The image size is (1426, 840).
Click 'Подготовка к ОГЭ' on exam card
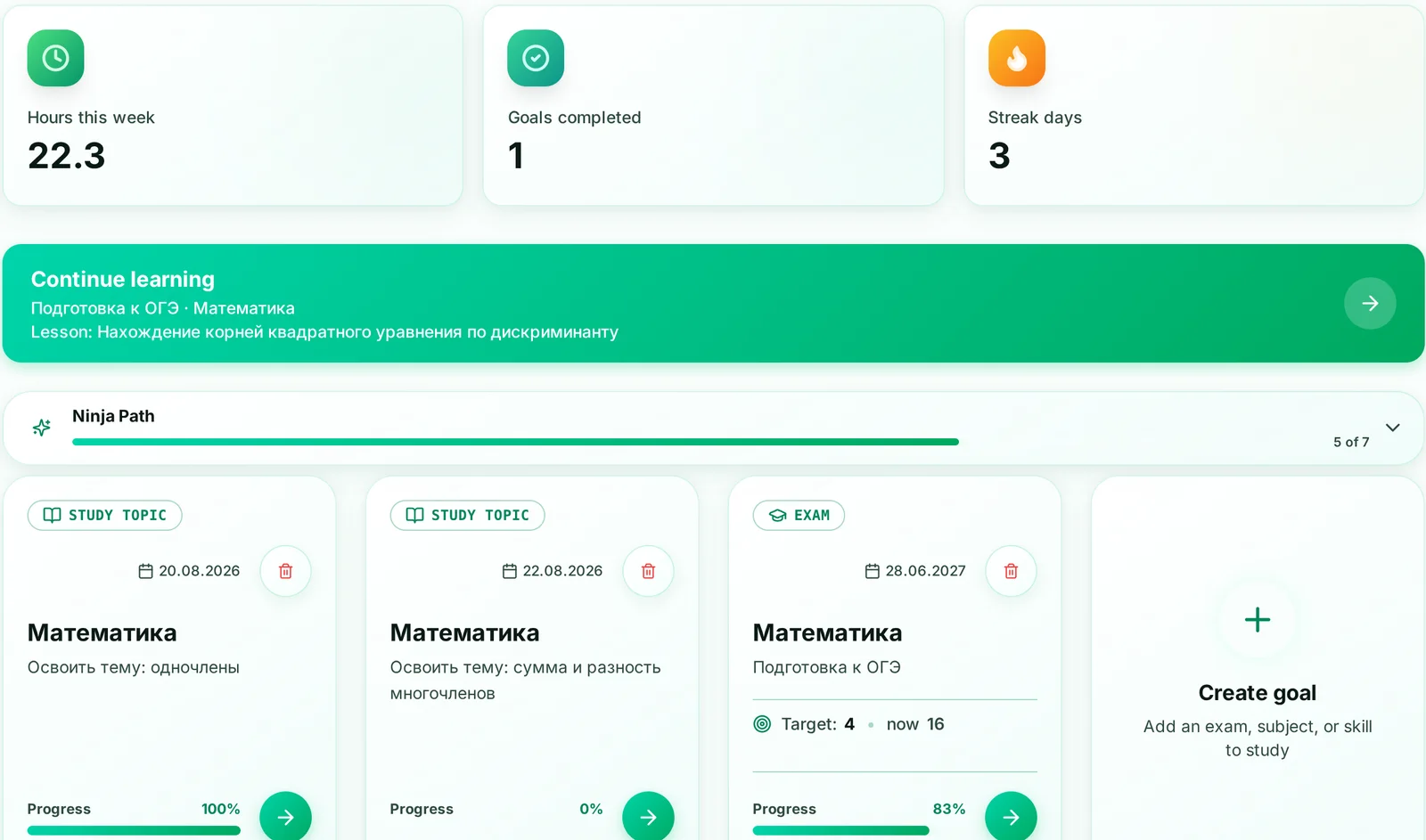[x=827, y=667]
